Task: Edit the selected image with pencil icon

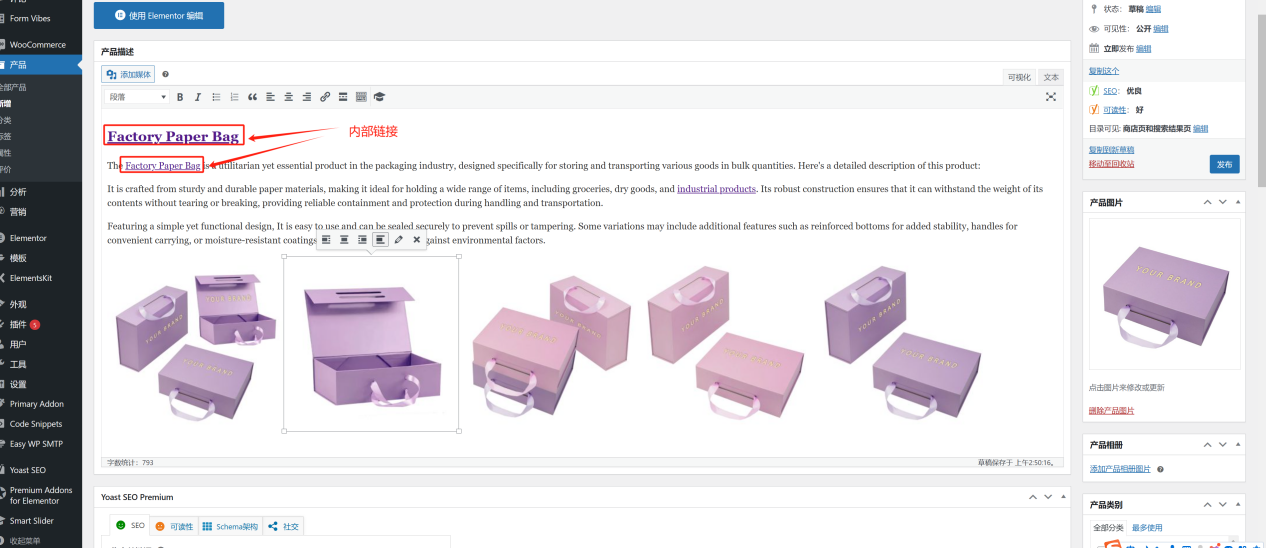Action: pos(399,240)
